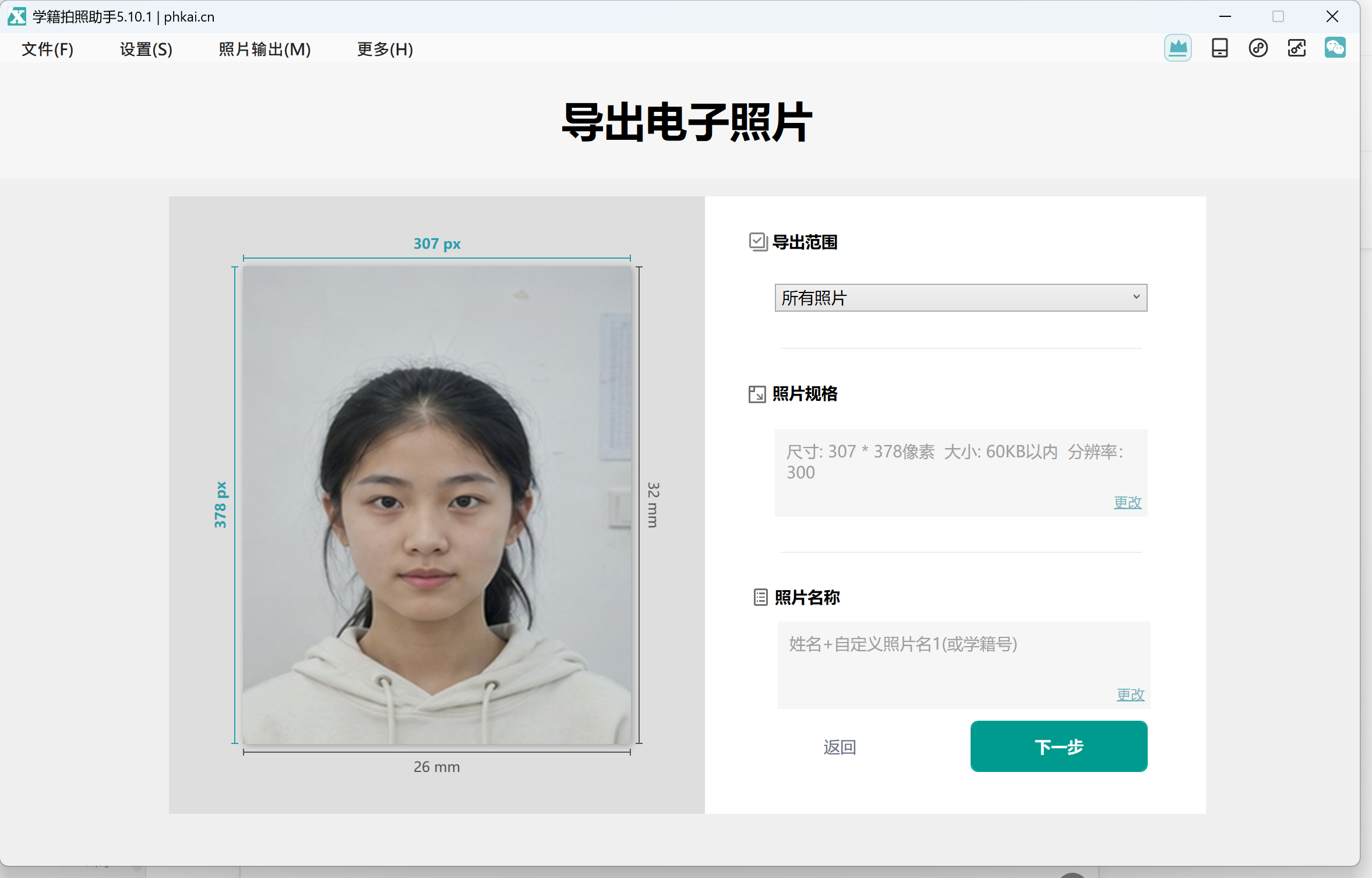Click 更改 link under photo spec

tap(1127, 502)
